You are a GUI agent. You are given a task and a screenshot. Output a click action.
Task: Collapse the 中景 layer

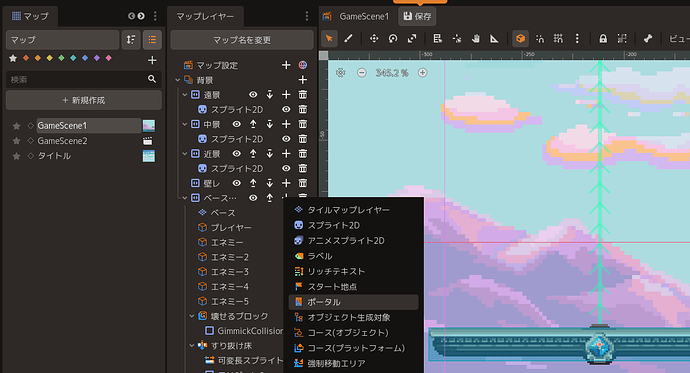pyautogui.click(x=185, y=124)
